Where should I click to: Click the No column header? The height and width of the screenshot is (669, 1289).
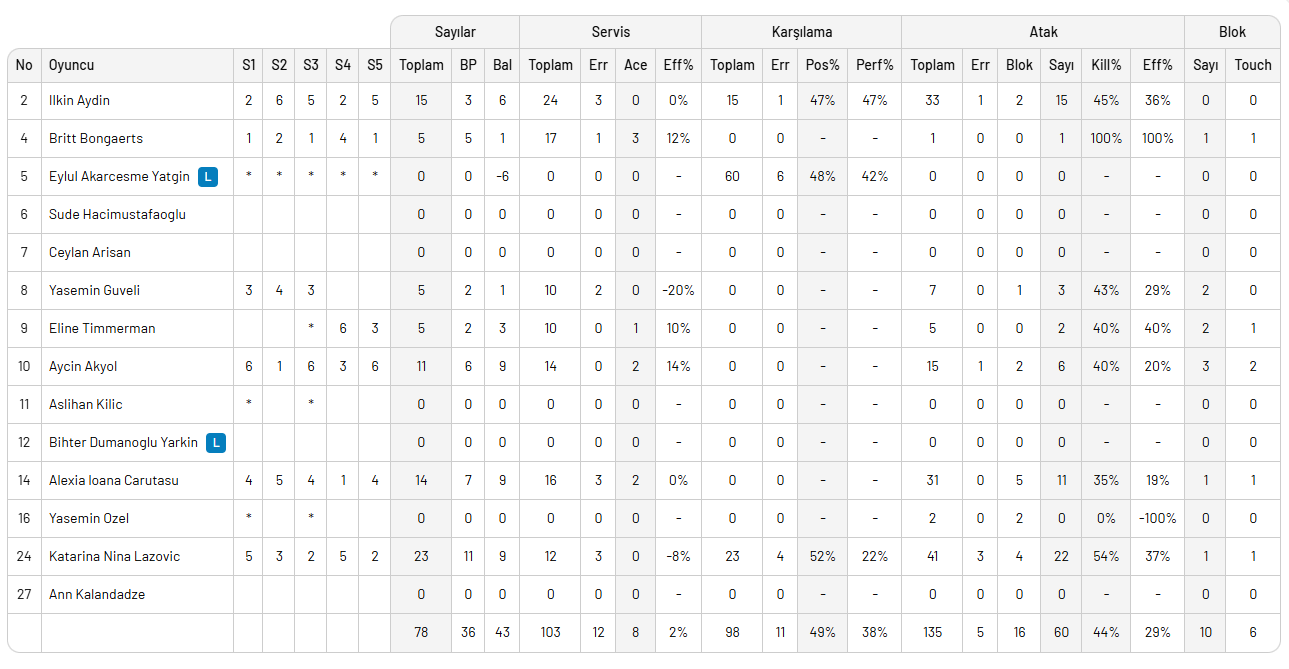(24, 65)
